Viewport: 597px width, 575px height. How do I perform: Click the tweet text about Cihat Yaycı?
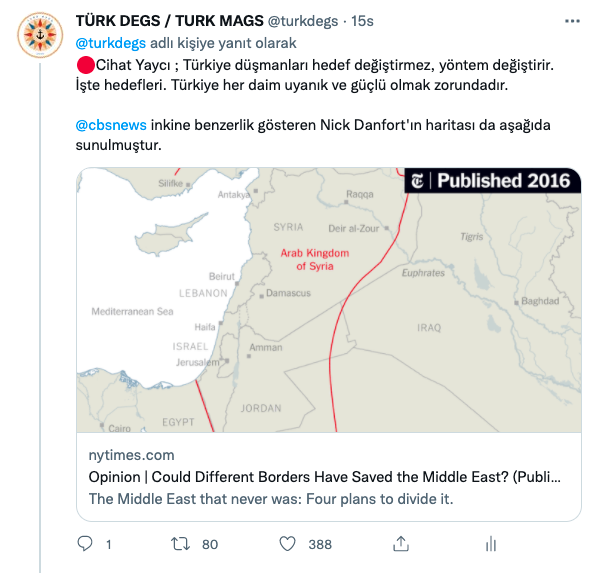[x=314, y=75]
